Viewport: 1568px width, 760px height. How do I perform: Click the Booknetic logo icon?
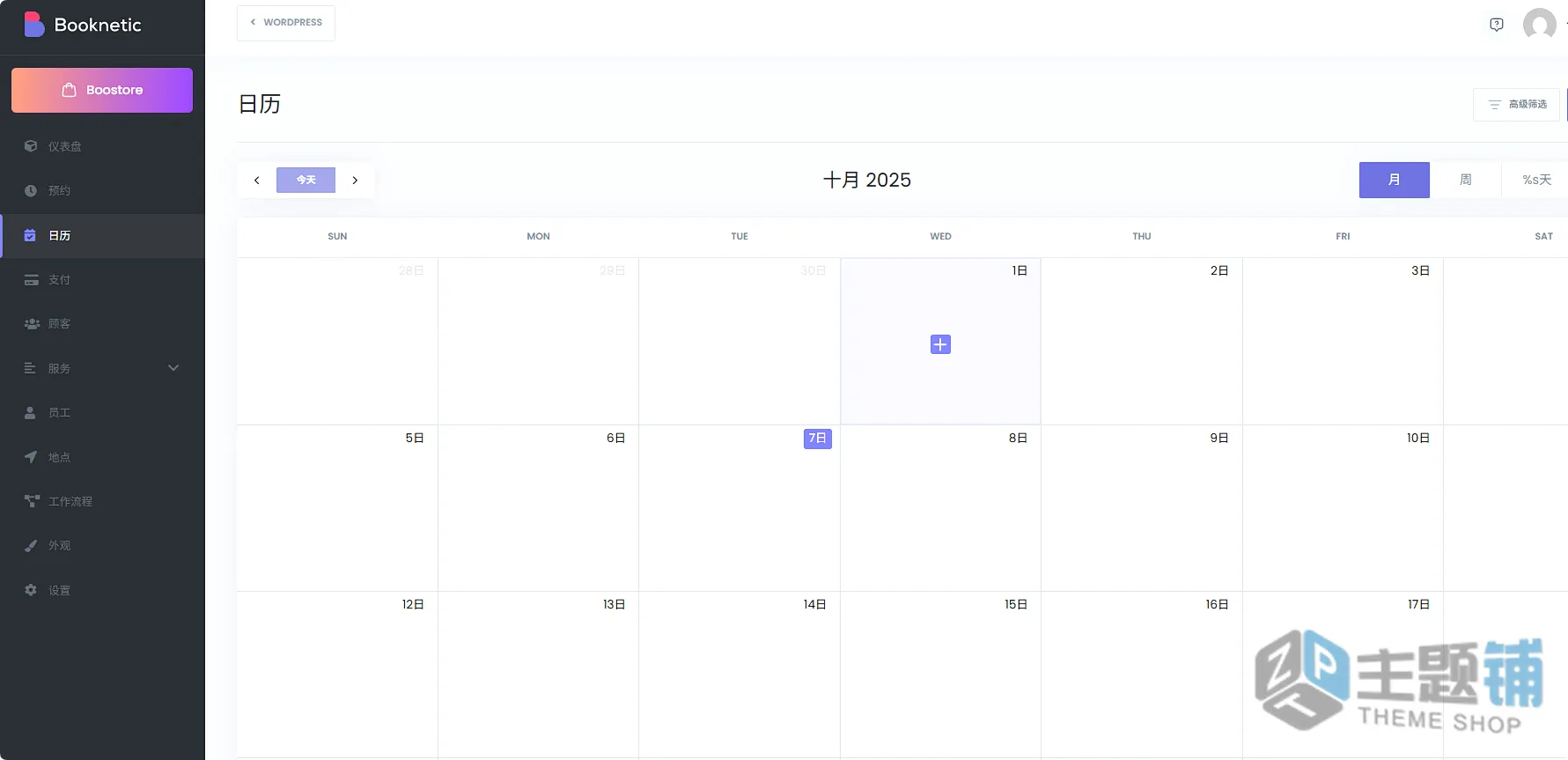point(34,24)
